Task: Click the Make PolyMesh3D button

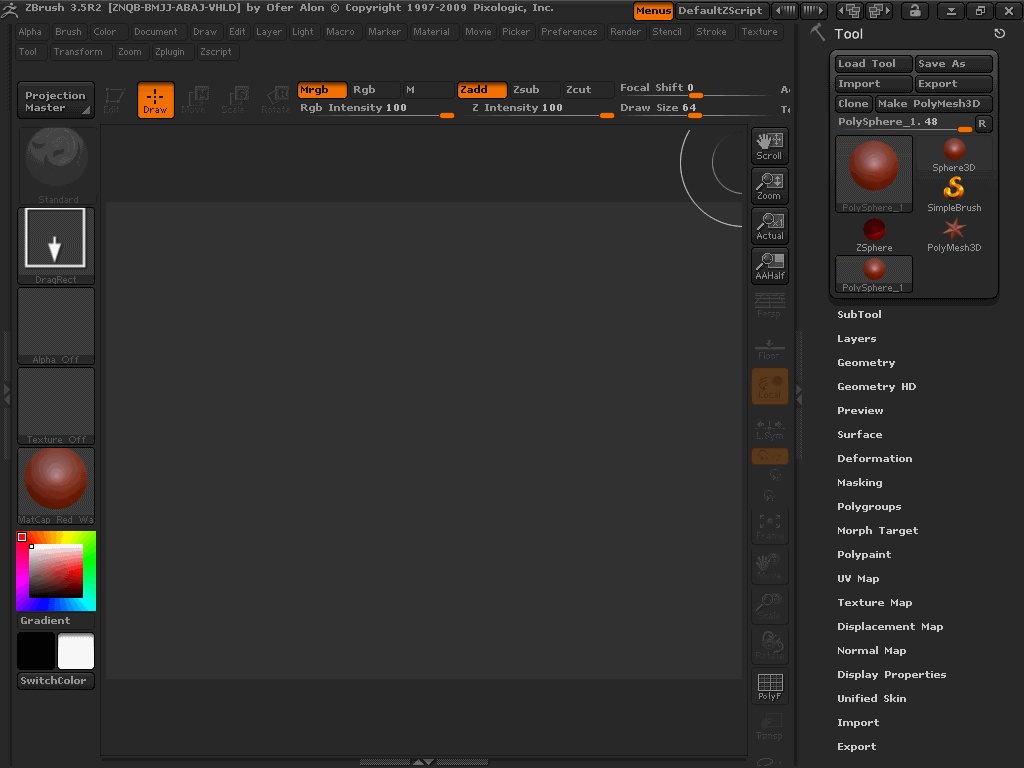Action: (933, 103)
